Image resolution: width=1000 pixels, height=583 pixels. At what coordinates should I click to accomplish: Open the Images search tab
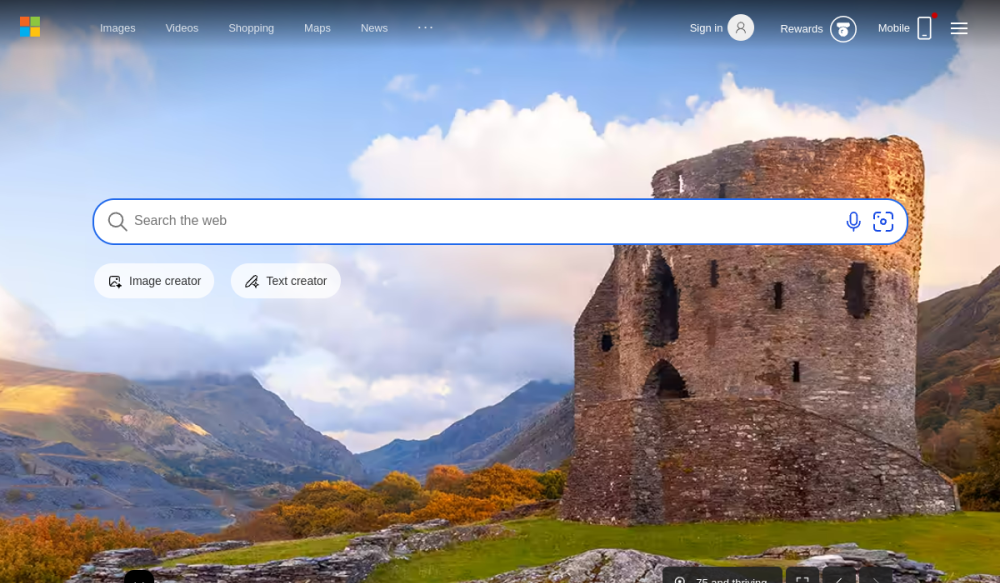click(117, 28)
